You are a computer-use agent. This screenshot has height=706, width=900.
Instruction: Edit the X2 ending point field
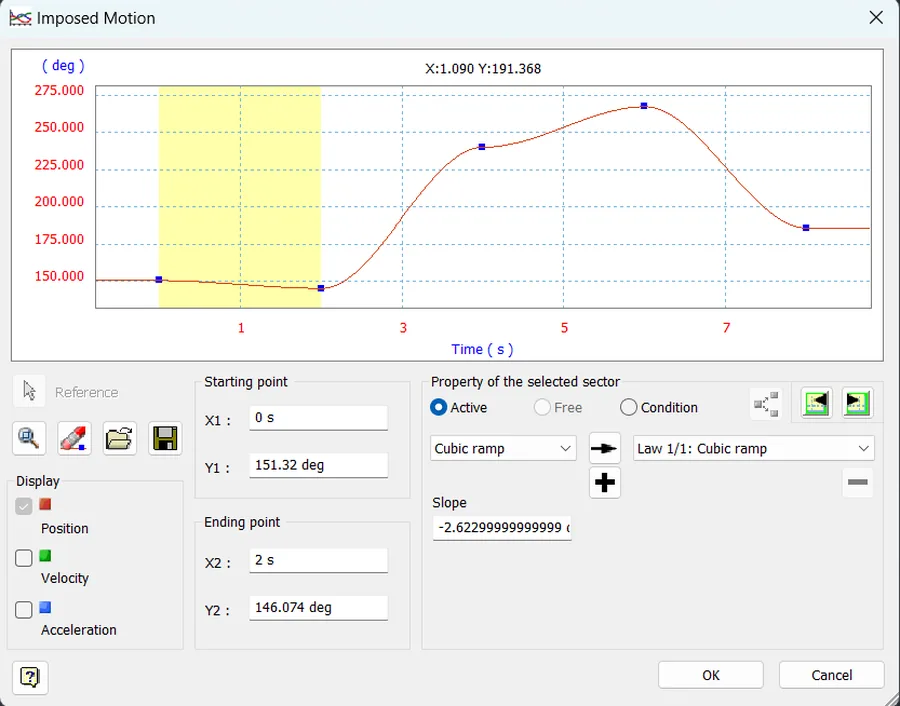(x=319, y=560)
